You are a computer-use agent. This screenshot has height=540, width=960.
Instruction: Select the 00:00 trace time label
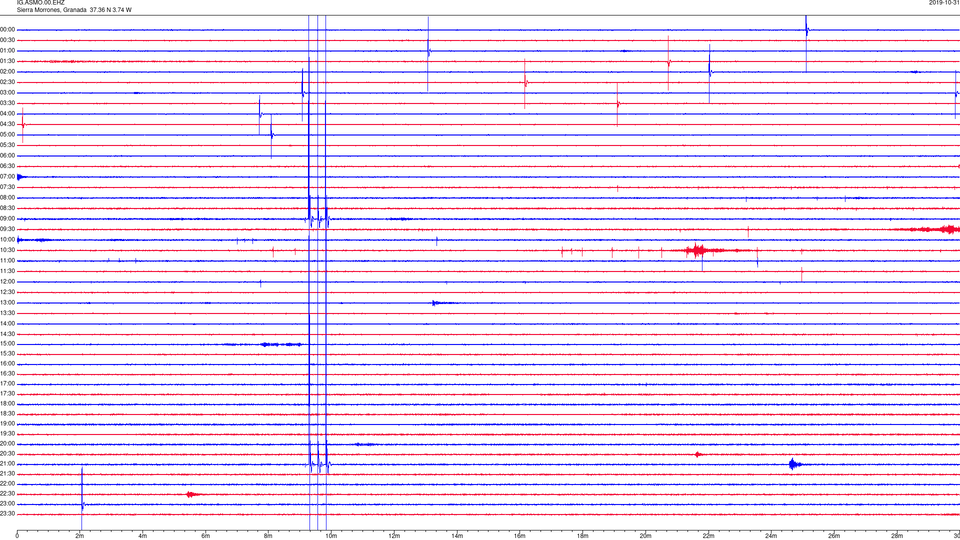pyautogui.click(x=7, y=29)
